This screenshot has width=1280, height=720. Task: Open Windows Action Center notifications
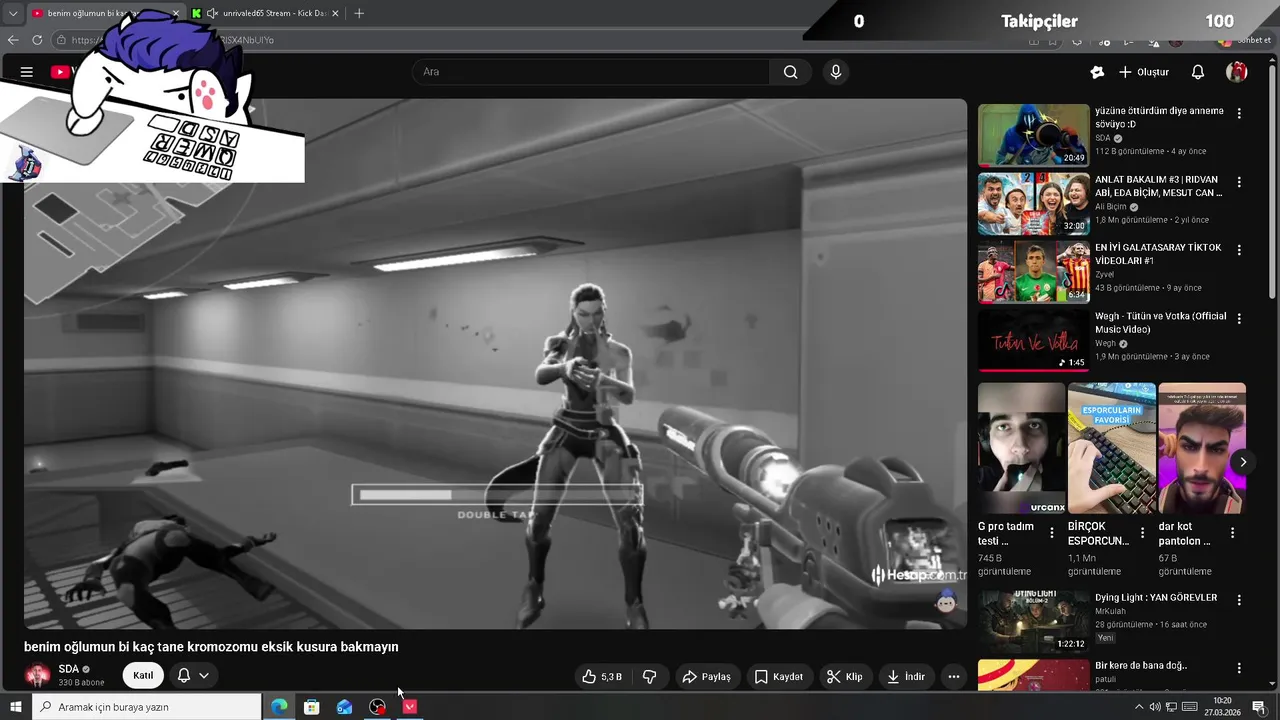click(x=1260, y=707)
